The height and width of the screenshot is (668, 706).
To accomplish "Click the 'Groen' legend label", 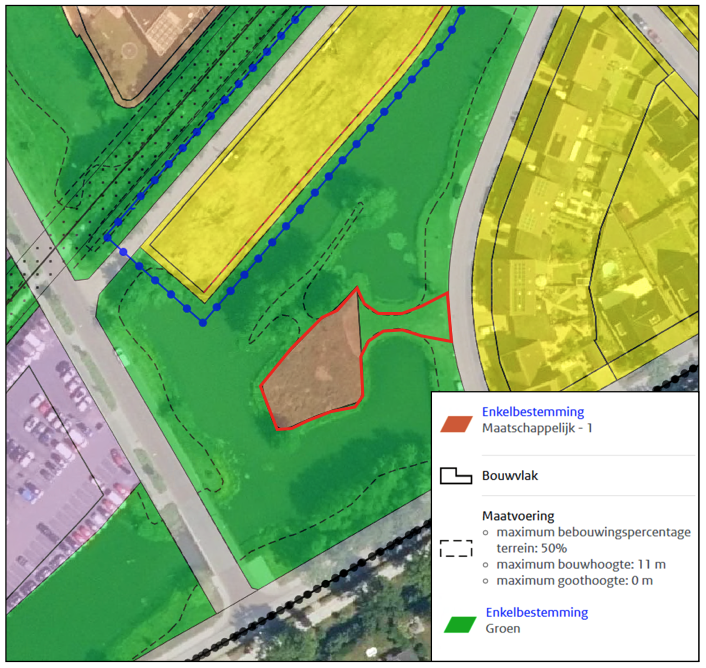I will 502,628.
